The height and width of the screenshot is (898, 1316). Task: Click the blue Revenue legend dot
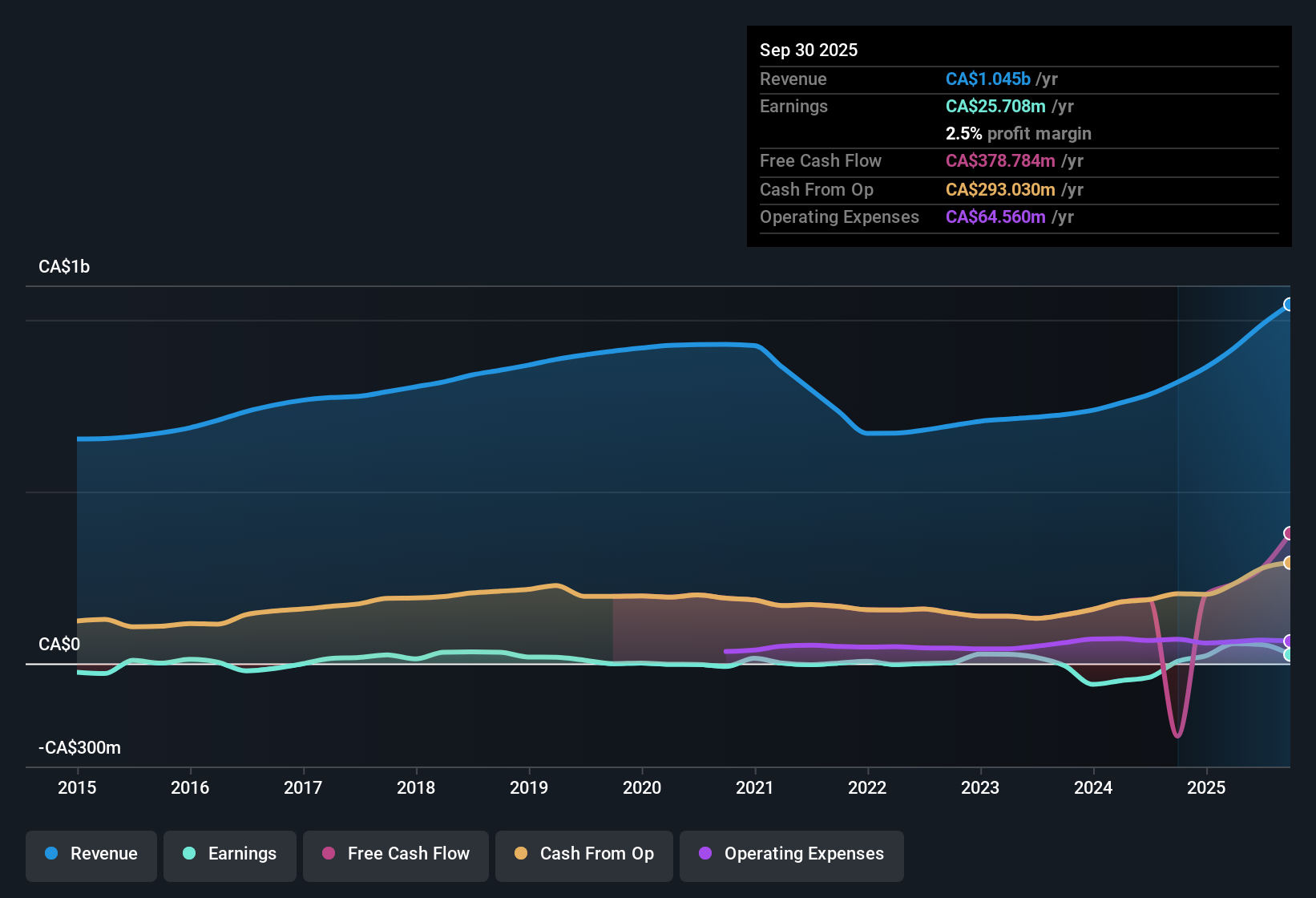tap(51, 854)
